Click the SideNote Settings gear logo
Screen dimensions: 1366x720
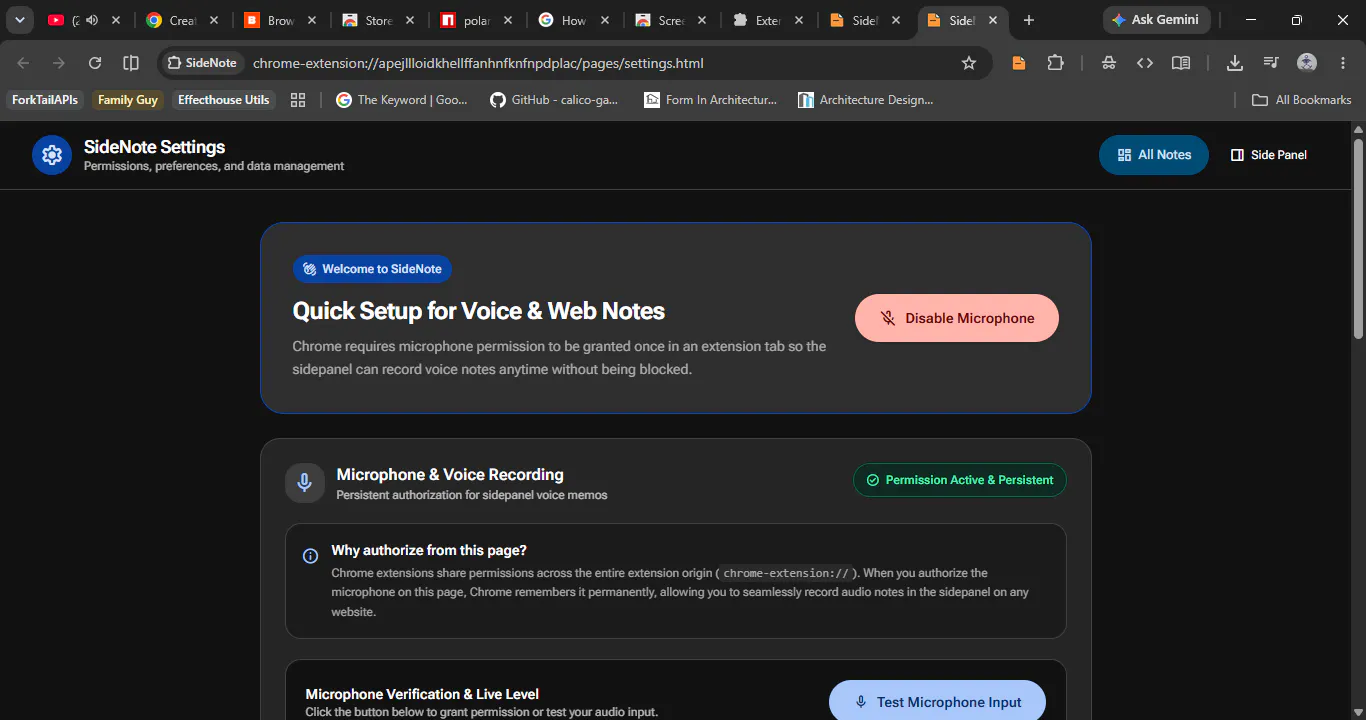pyautogui.click(x=52, y=155)
